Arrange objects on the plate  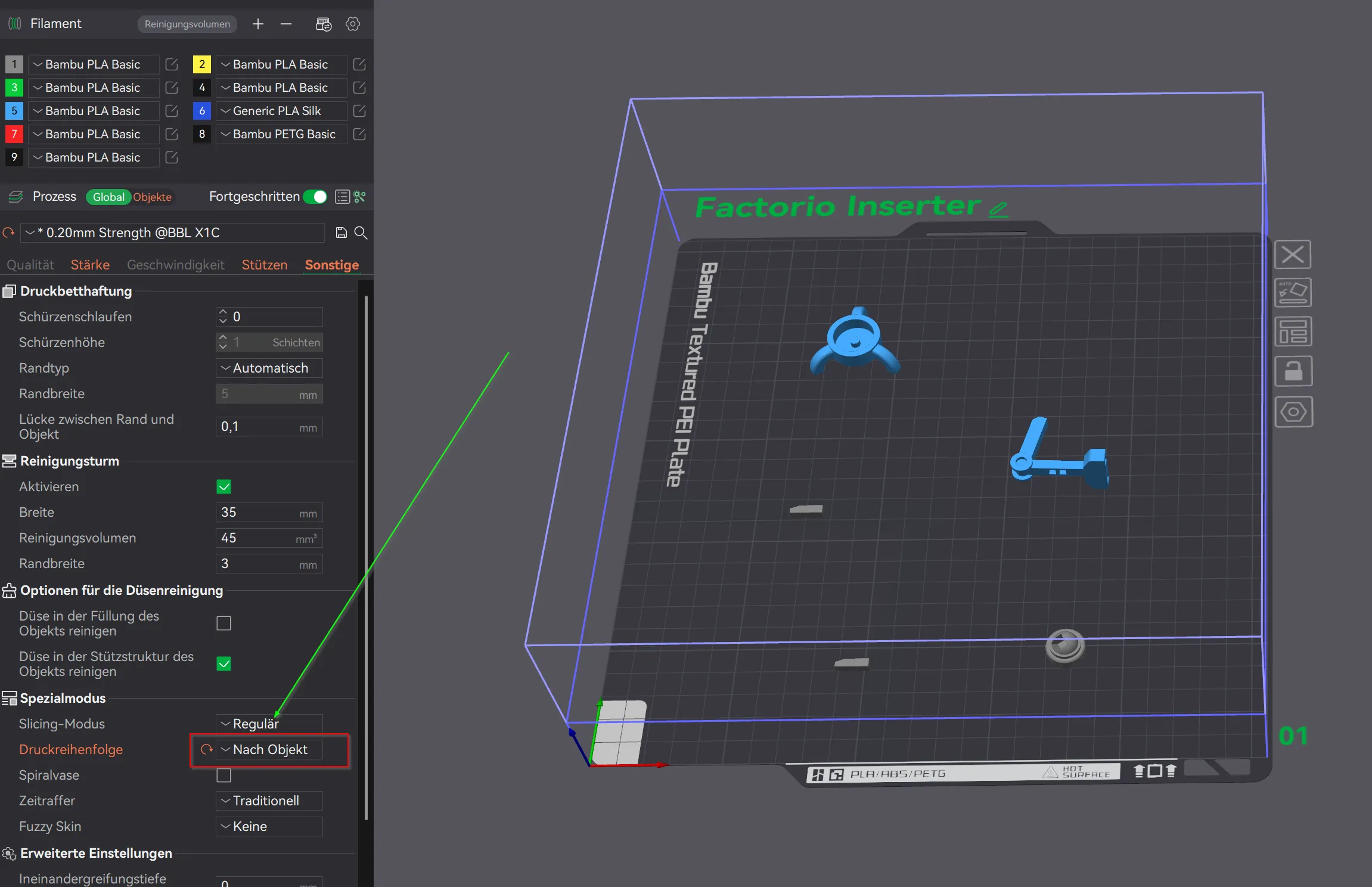coord(1293,331)
